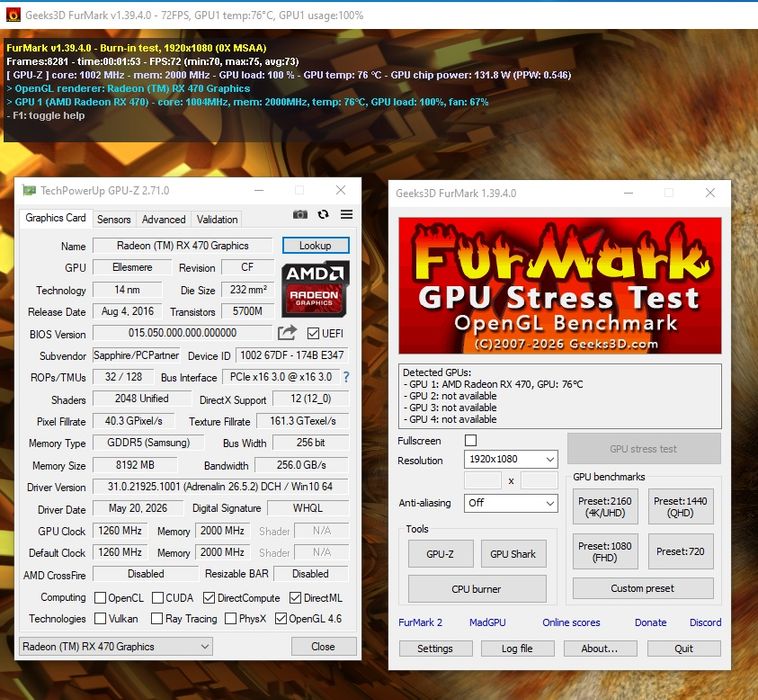This screenshot has height=700, width=758.
Task: Run the Preset:1440 (QHD) benchmark
Action: 680,507
